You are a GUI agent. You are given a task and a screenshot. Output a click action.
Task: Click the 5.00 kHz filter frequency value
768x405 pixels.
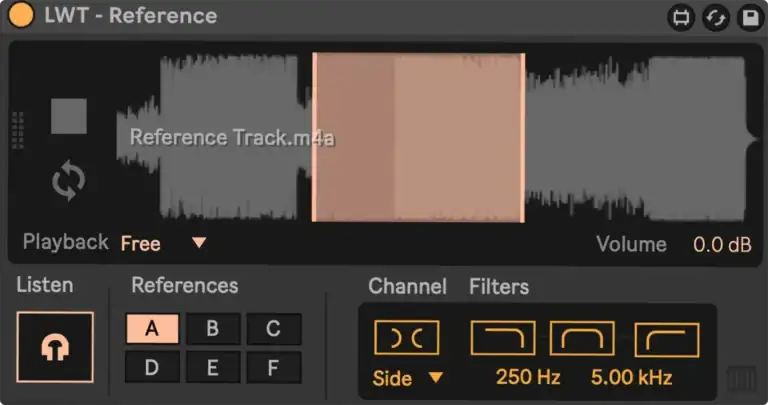(631, 377)
